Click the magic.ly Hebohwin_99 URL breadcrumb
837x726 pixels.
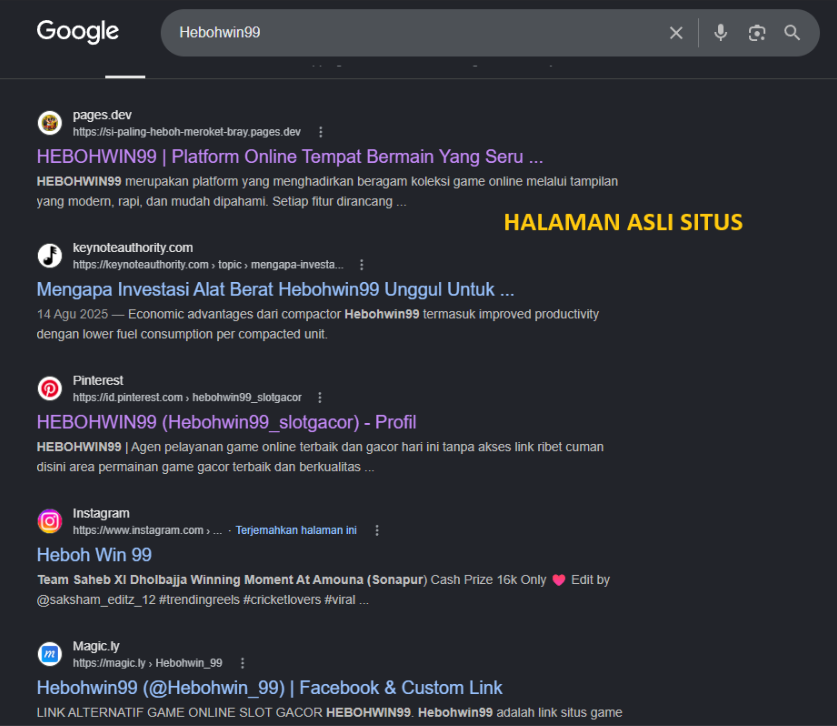pos(147,663)
